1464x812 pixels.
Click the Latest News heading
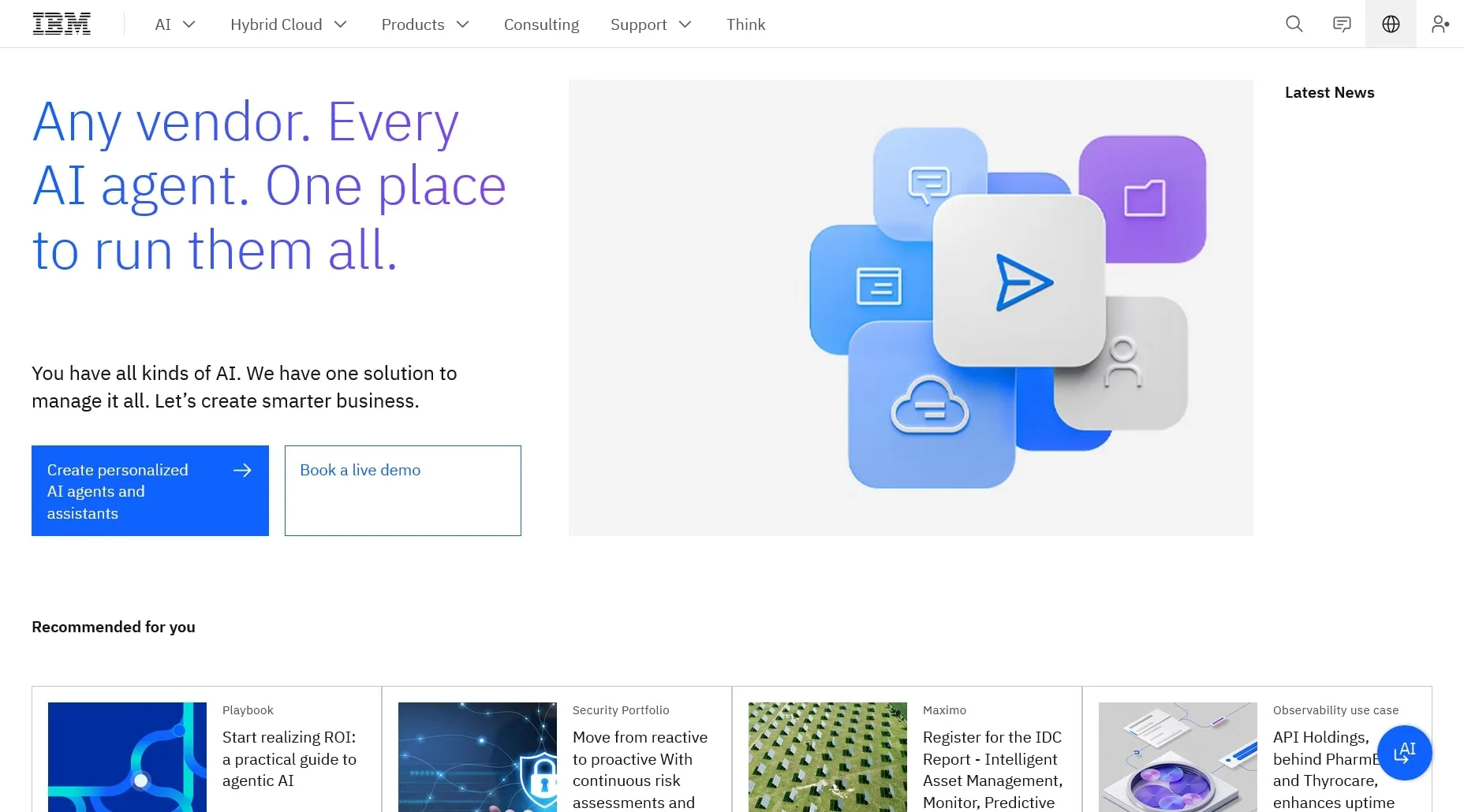(1329, 92)
